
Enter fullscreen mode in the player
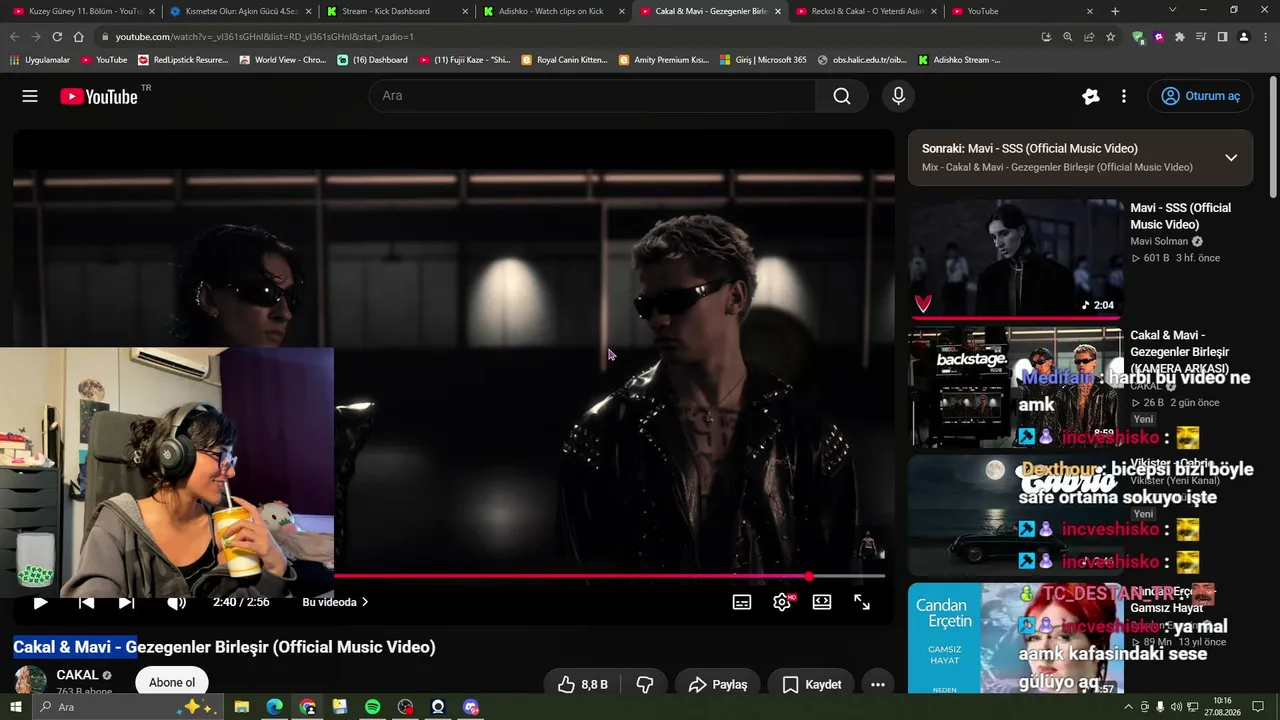(x=862, y=602)
